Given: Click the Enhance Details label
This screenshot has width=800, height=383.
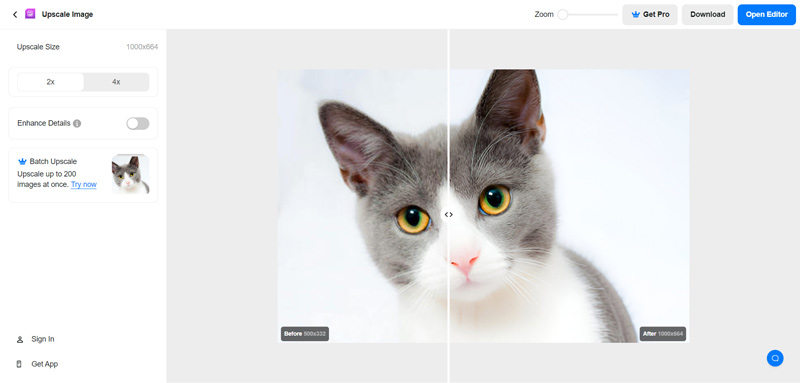Looking at the screenshot, I should 44,123.
